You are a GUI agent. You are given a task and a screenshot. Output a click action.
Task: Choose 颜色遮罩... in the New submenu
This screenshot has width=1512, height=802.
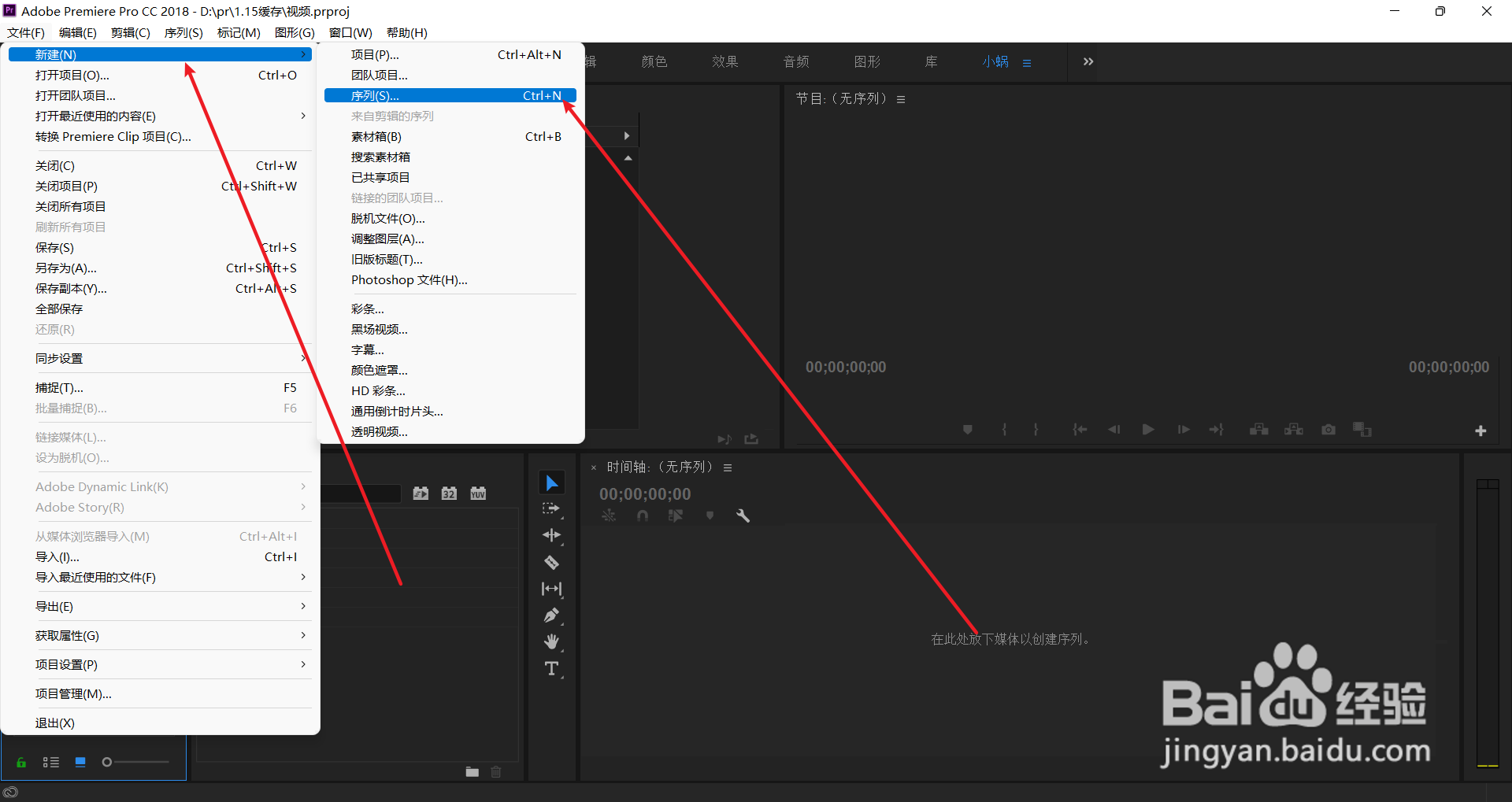pyautogui.click(x=450, y=370)
